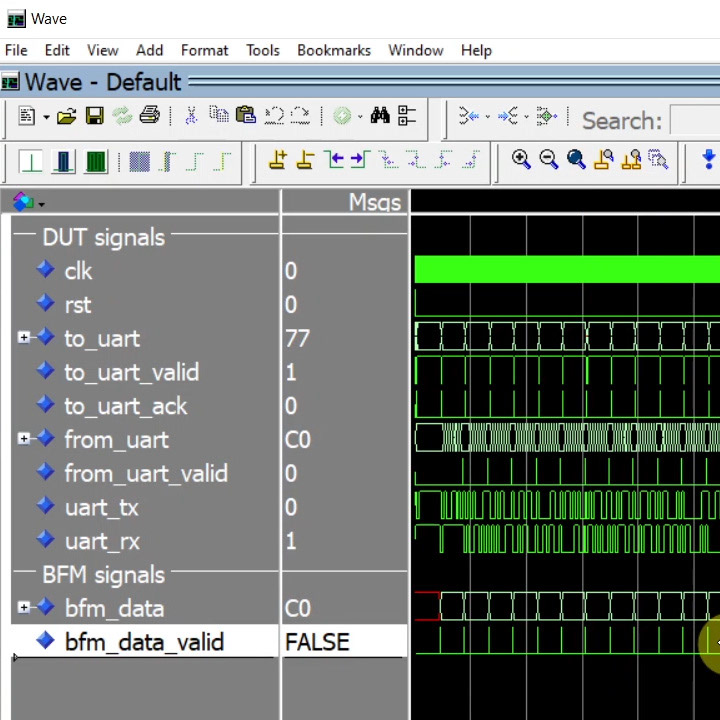Click the Insert Cursor icon with plus

click(278, 160)
